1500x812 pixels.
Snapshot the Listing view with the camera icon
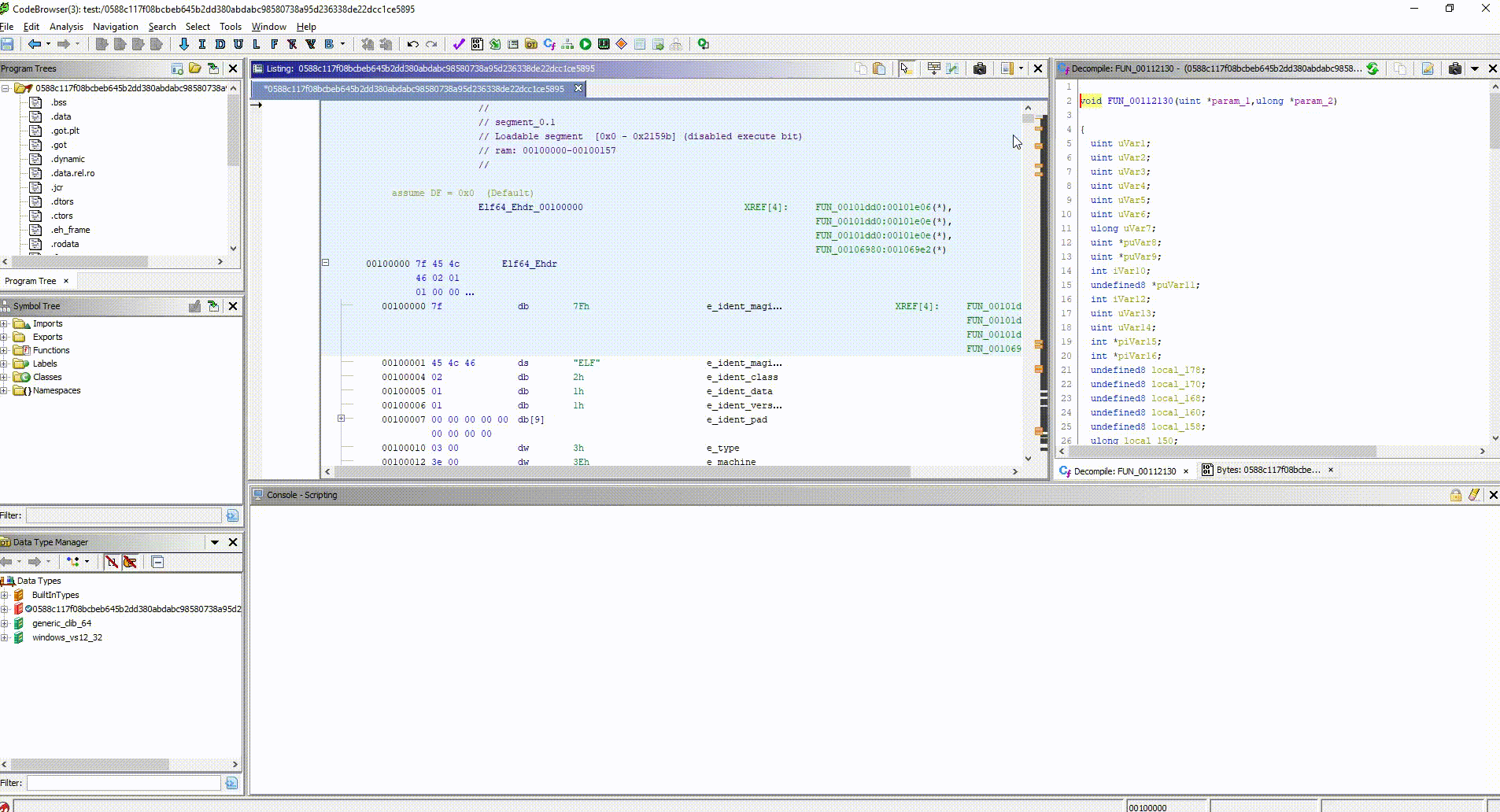point(981,68)
